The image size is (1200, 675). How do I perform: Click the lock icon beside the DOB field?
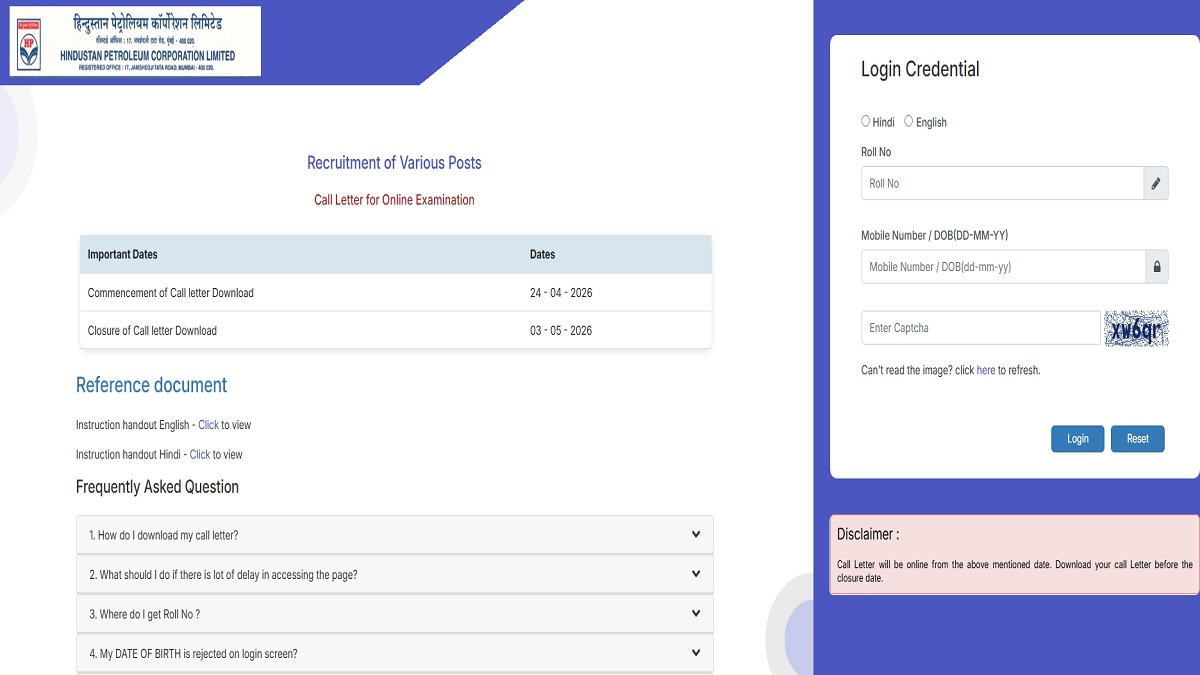pyautogui.click(x=1157, y=267)
